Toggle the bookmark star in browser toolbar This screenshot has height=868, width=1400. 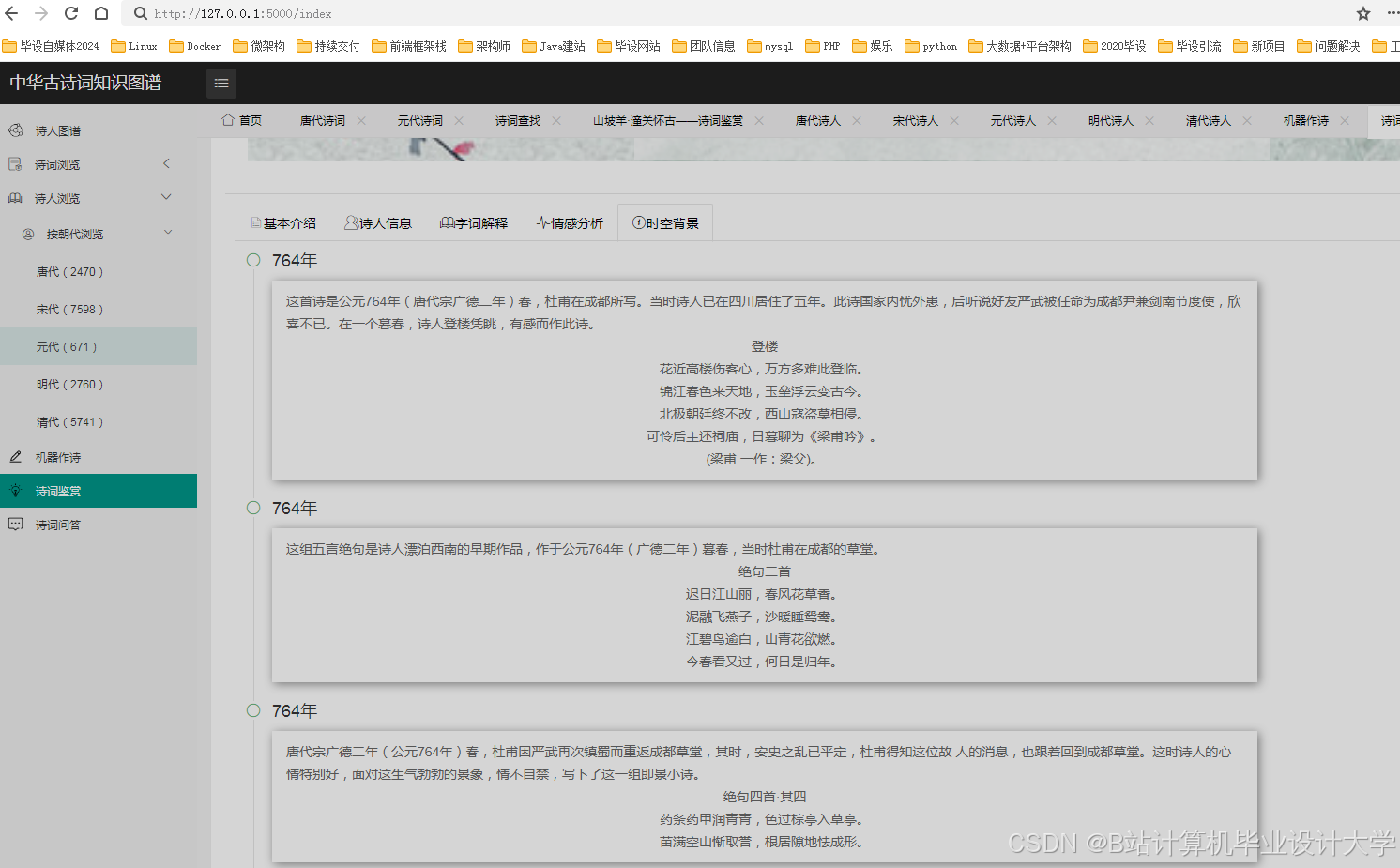(x=1362, y=13)
